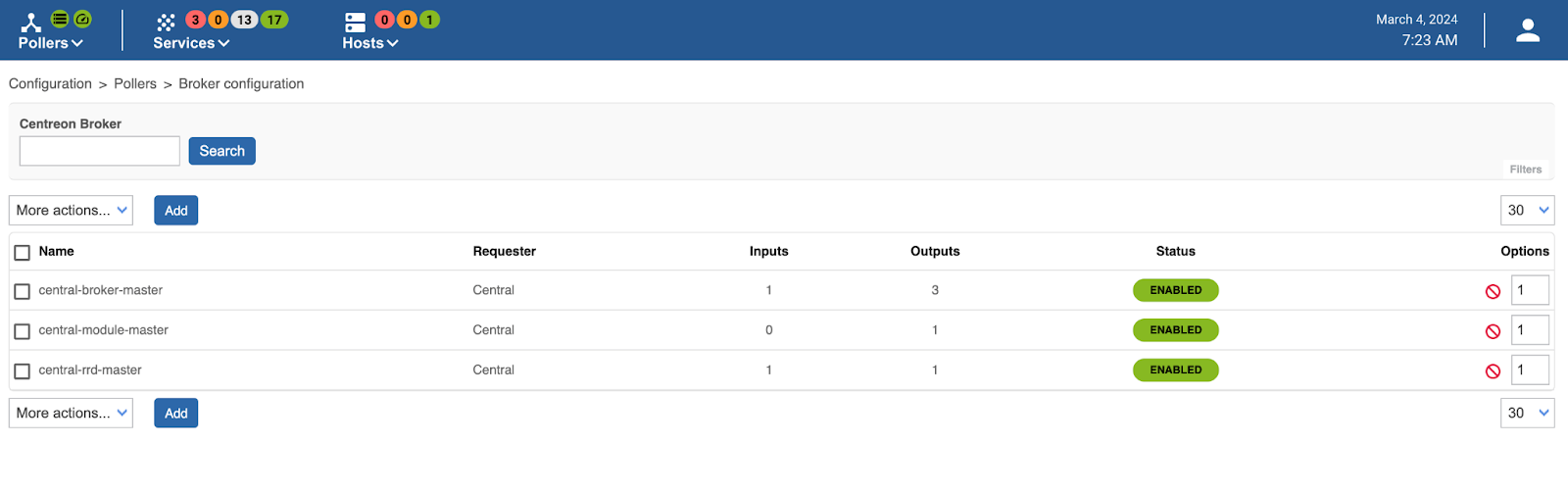This screenshot has height=493, width=1568.
Task: Disable central-broker-master via red icon
Action: pos(1493,291)
